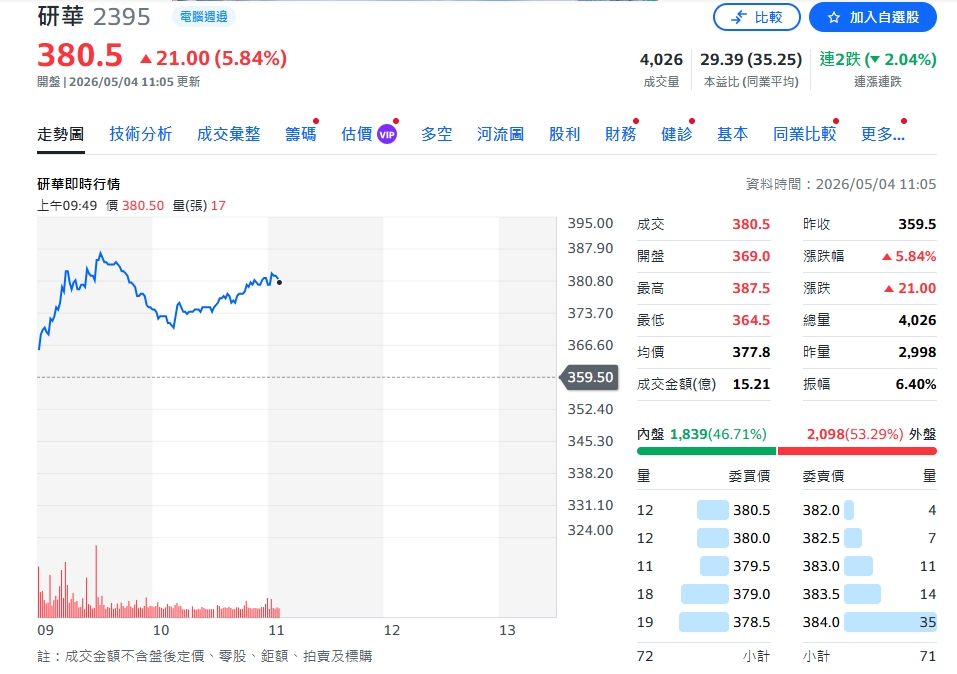Click the 359.50 previous close marker

pyautogui.click(x=589, y=377)
